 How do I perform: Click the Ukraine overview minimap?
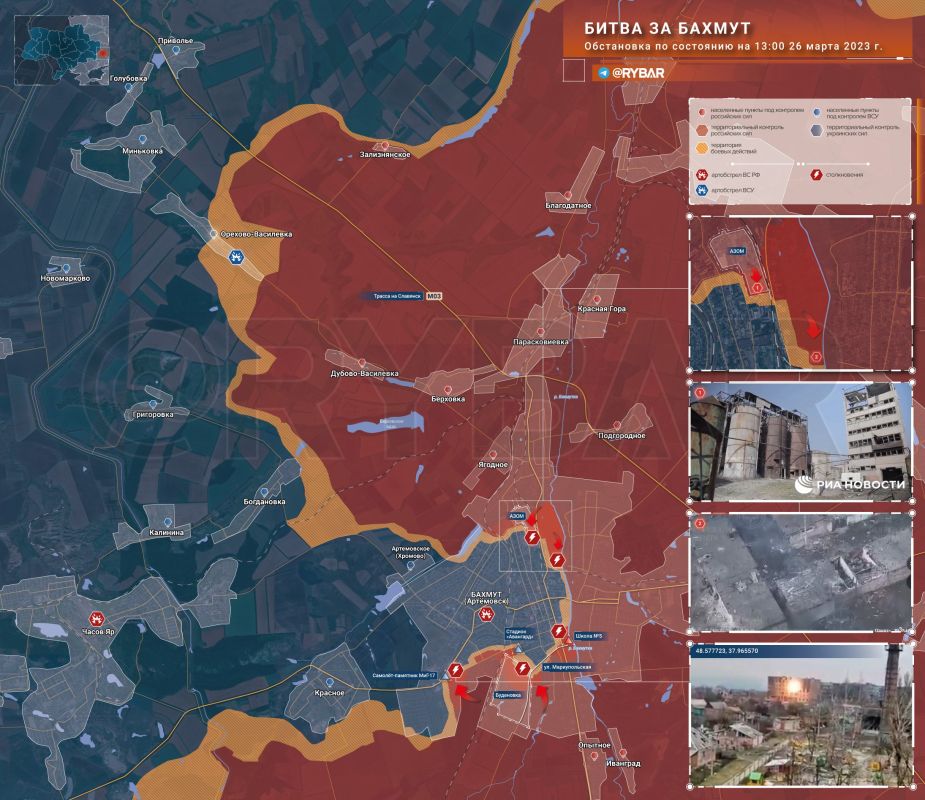[62, 50]
